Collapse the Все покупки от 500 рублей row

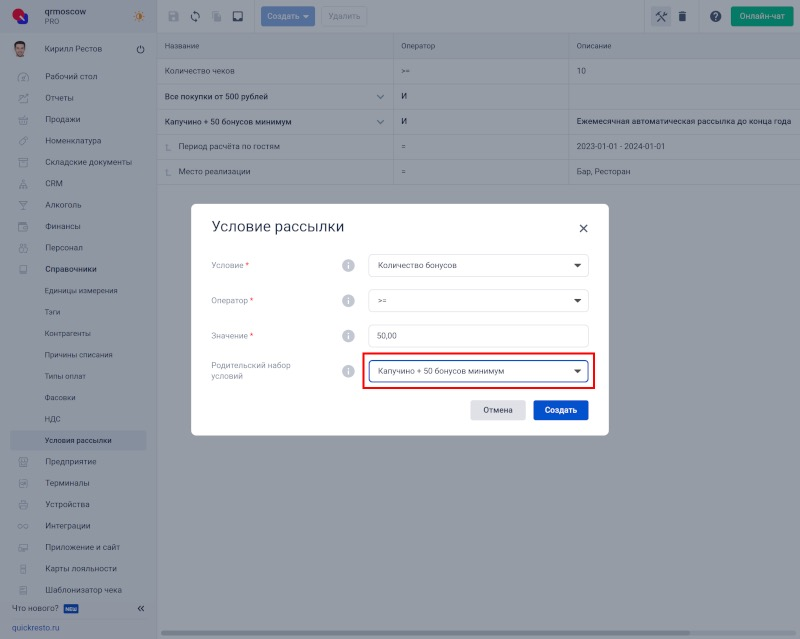(x=380, y=97)
